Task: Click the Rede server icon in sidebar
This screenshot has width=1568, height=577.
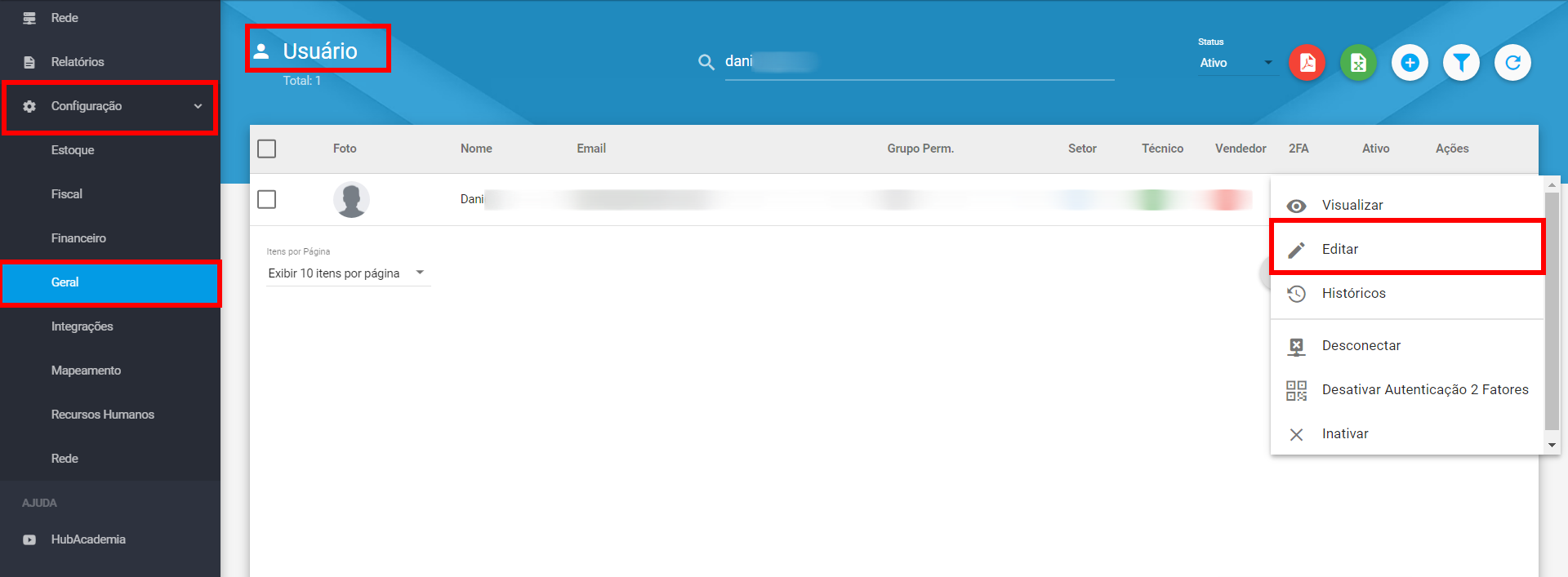Action: coord(29,18)
